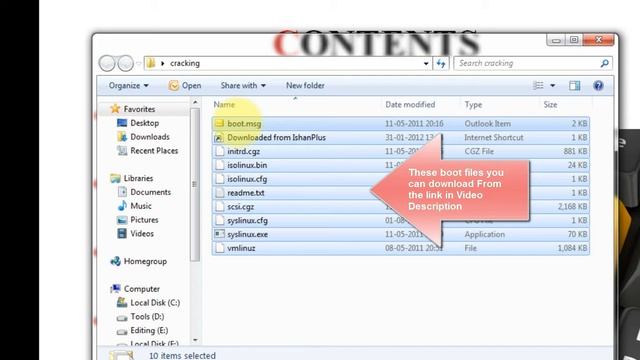Open Tools (D:) drive
This screenshot has width=640, height=360.
tap(140, 316)
